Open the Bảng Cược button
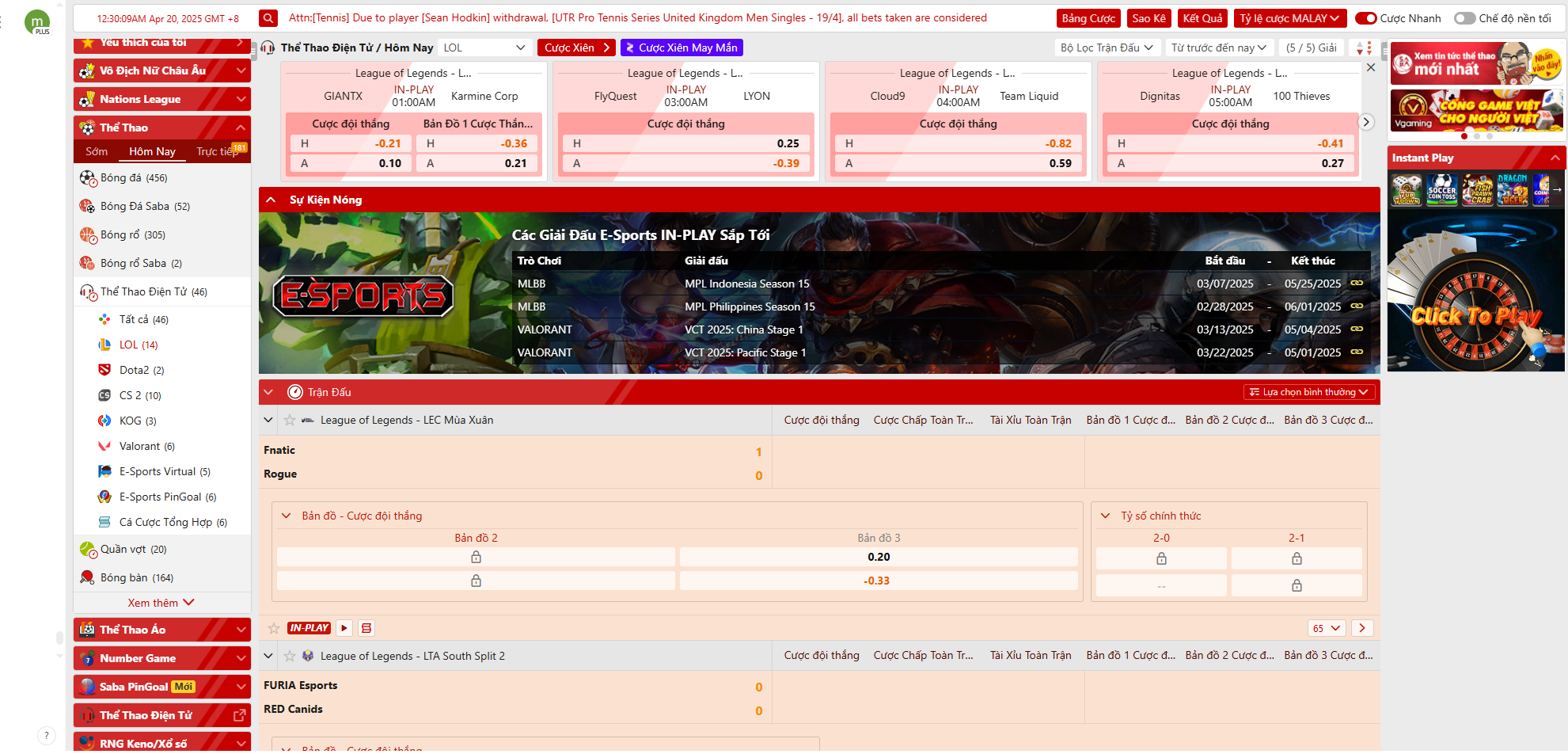 (1088, 18)
